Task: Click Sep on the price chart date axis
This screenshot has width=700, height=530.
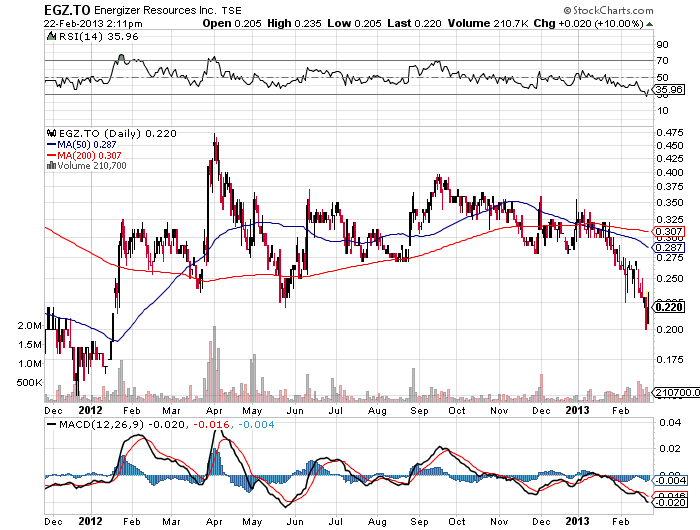Action: click(x=419, y=410)
